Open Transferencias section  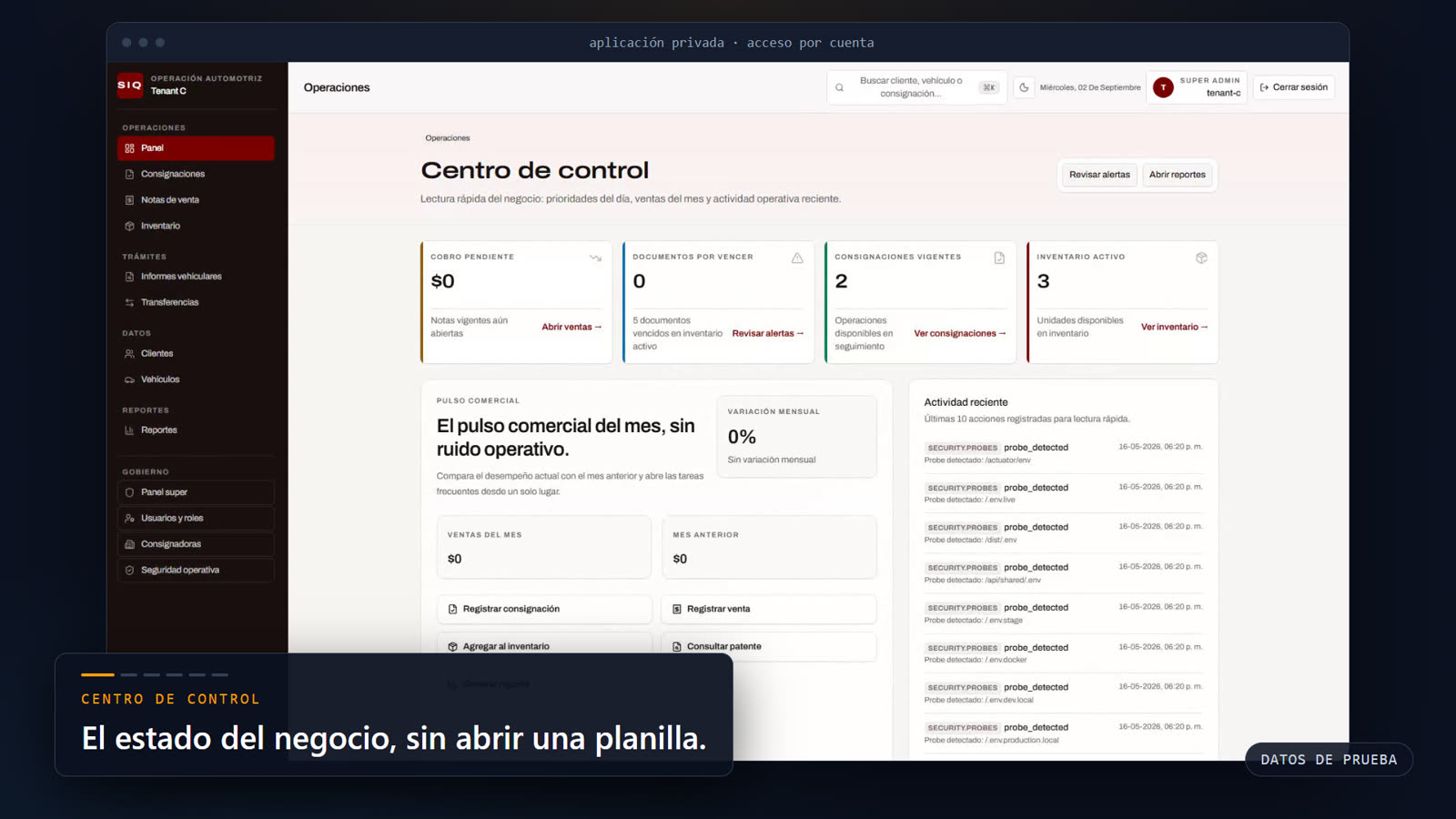[x=196, y=302]
